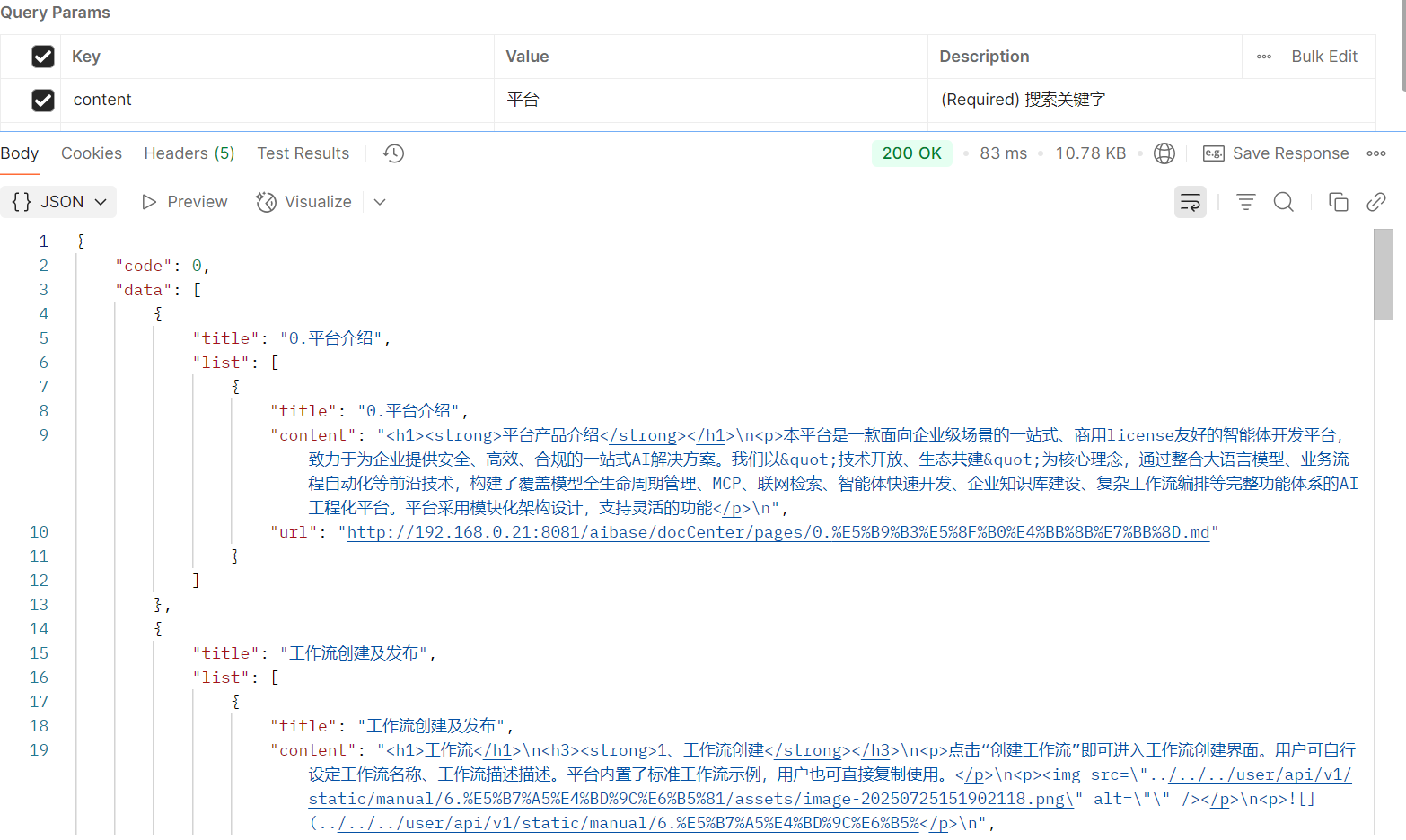The width and height of the screenshot is (1406, 840).
Task: Toggle the wrap lines icon
Action: click(1191, 202)
